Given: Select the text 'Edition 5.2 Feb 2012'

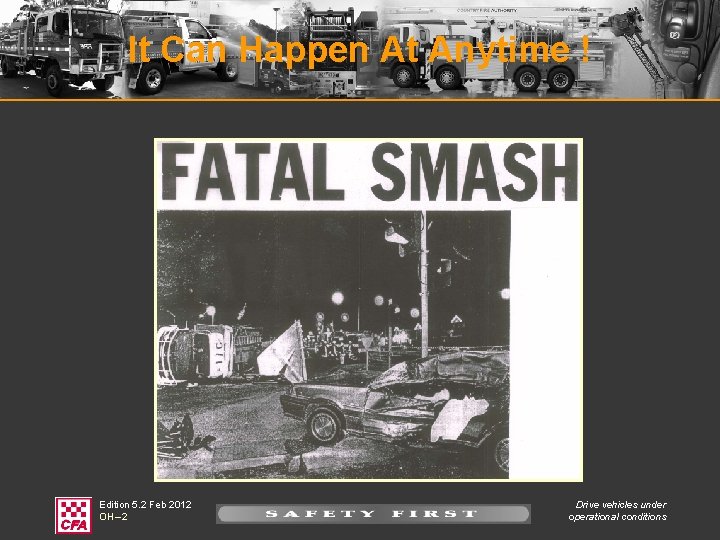Looking at the screenshot, I should 146,504.
